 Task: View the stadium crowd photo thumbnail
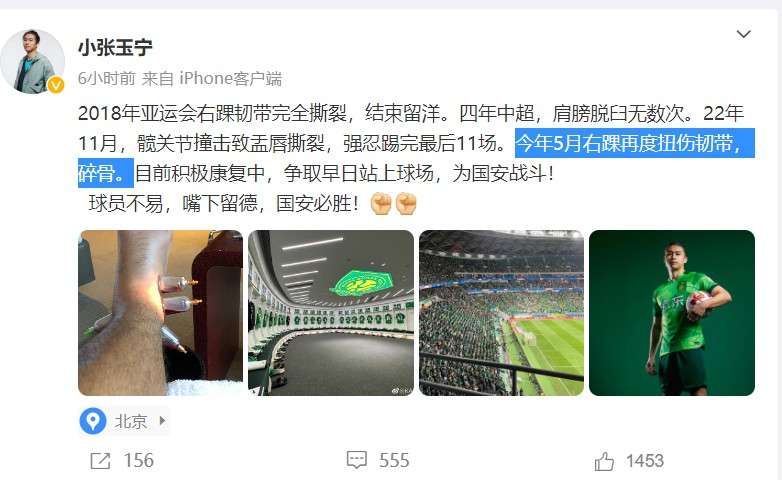tap(501, 313)
